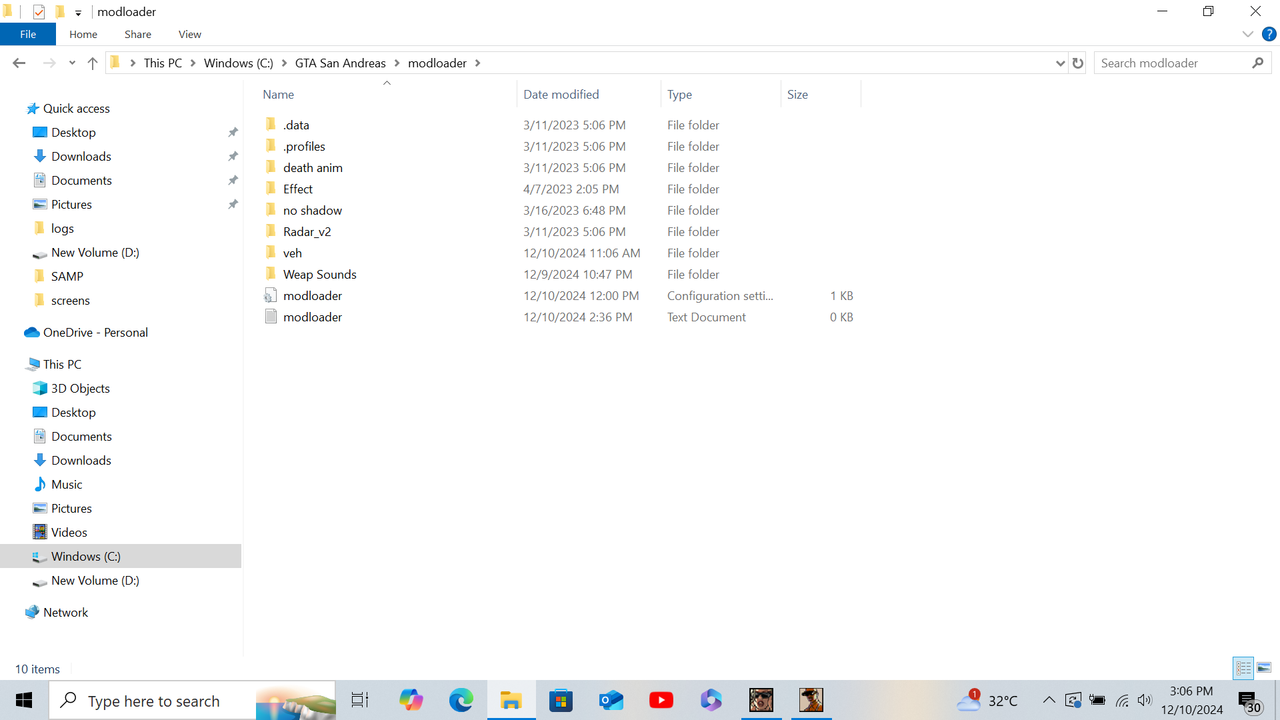This screenshot has height=720, width=1280.
Task: Open the recent locations dropdown arrow
Action: pyautogui.click(x=72, y=63)
